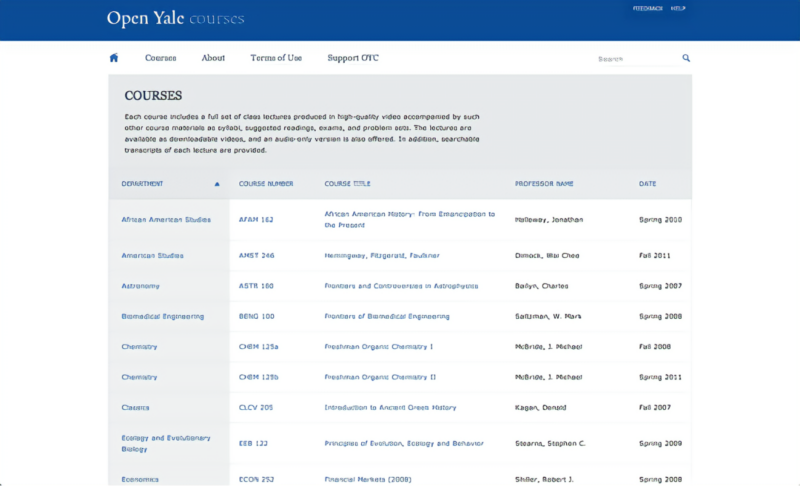
Task: Open Introduction to Ancient Greek History
Action: coord(390,407)
